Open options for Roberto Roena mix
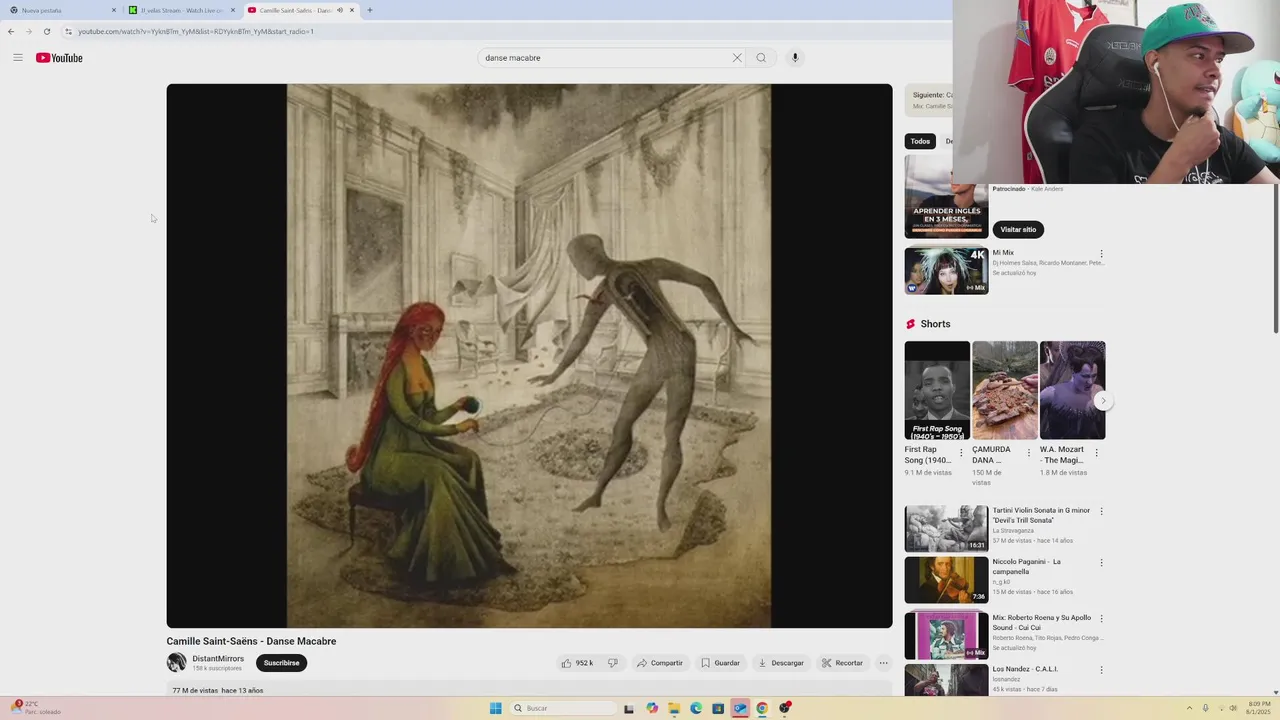The image size is (1280, 720). coord(1101,618)
